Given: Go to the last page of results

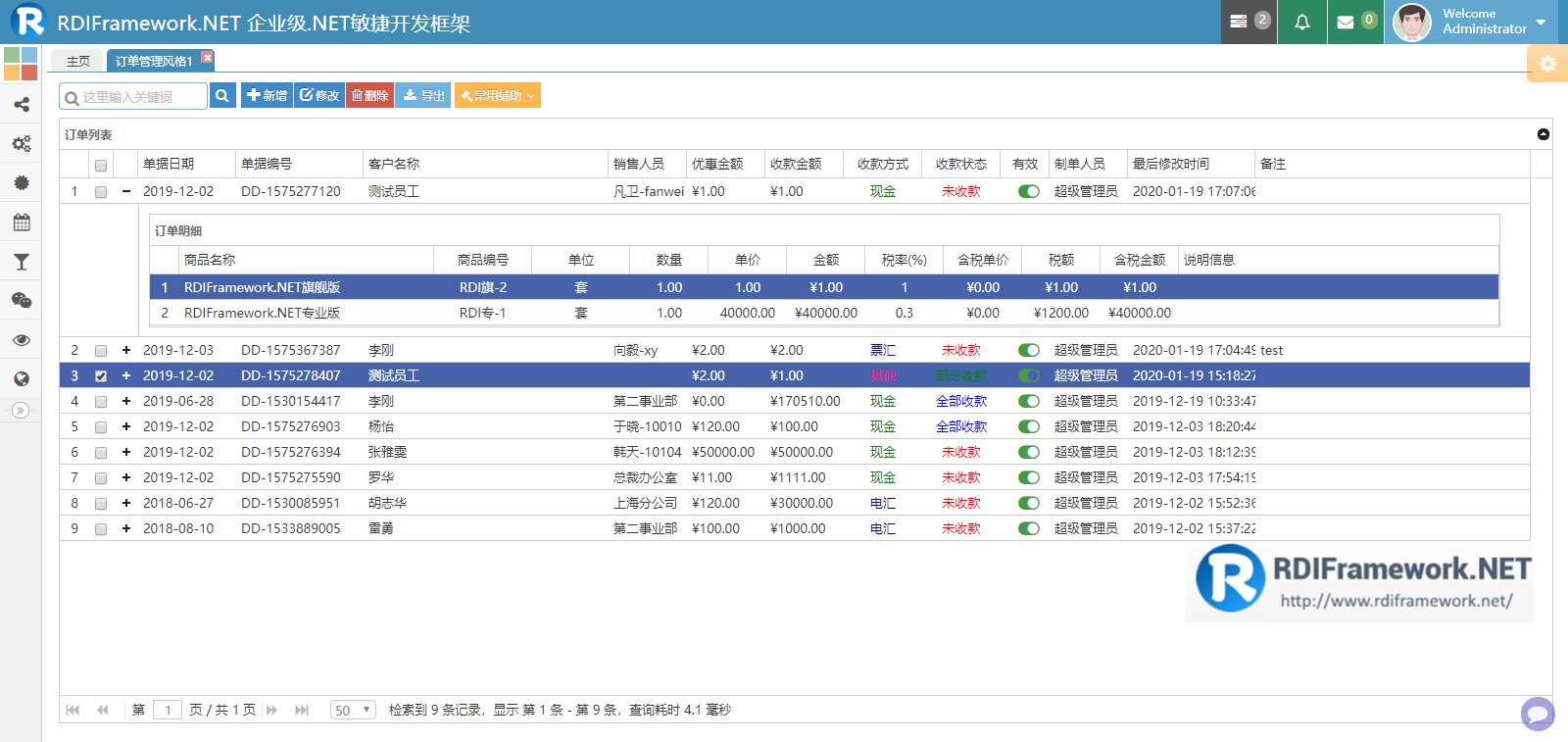Looking at the screenshot, I should pyautogui.click(x=302, y=710).
